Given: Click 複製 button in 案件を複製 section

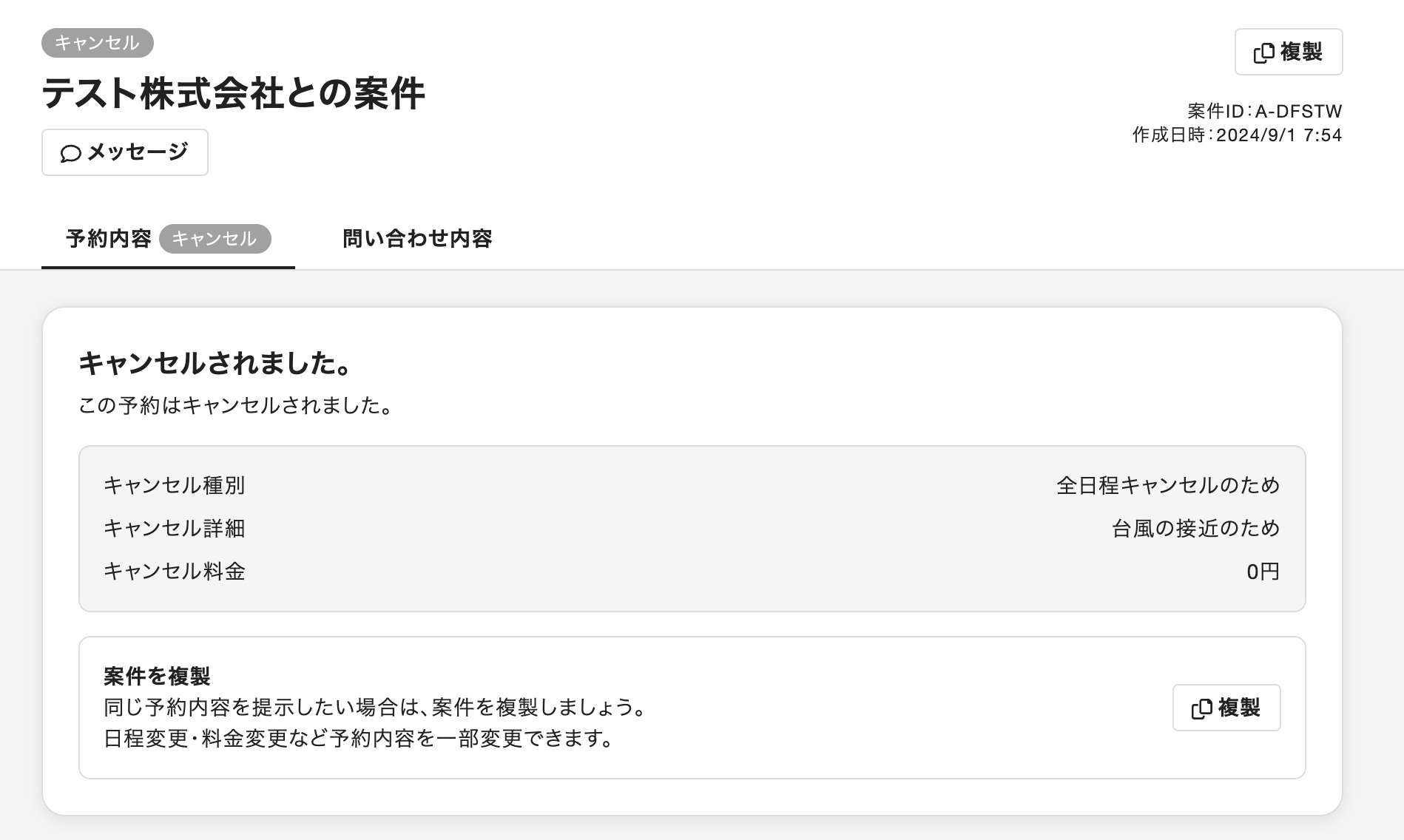Looking at the screenshot, I should click(1226, 708).
